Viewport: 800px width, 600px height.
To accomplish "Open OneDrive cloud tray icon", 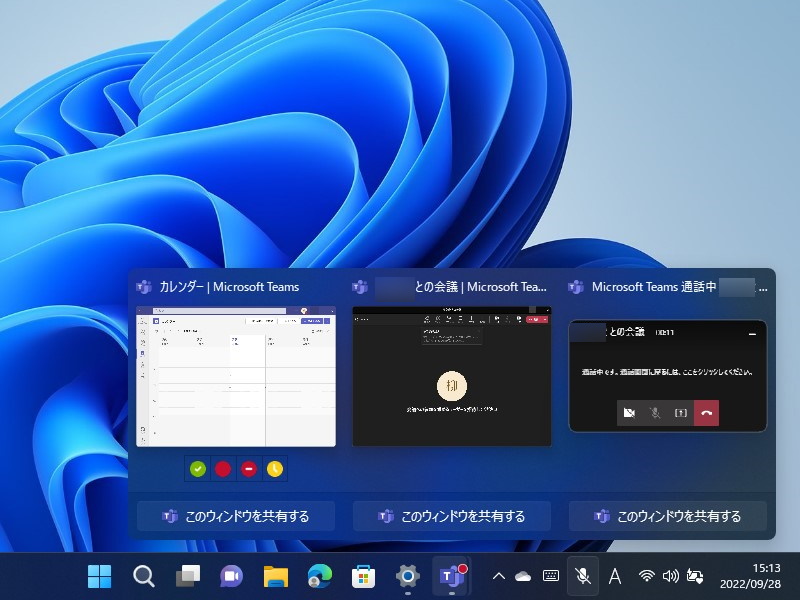I will point(523,577).
